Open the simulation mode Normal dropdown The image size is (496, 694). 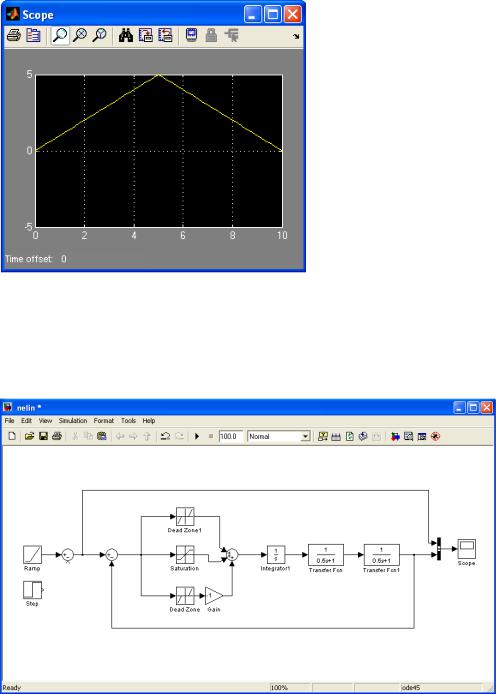279,436
